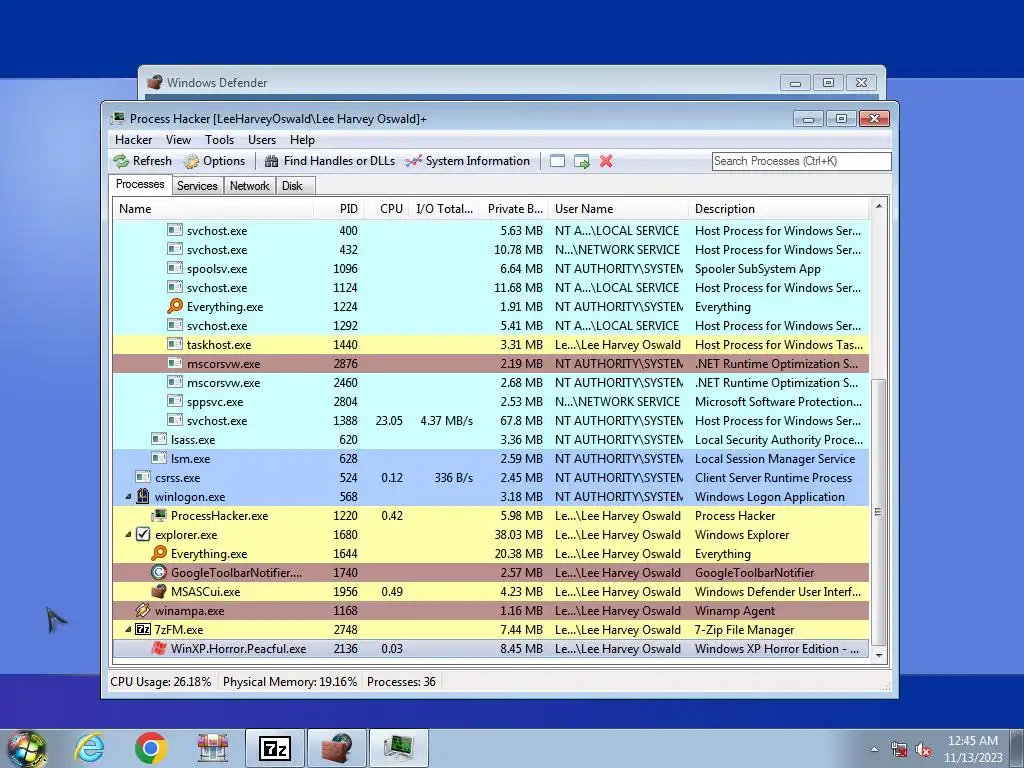Open the View menu

178,140
